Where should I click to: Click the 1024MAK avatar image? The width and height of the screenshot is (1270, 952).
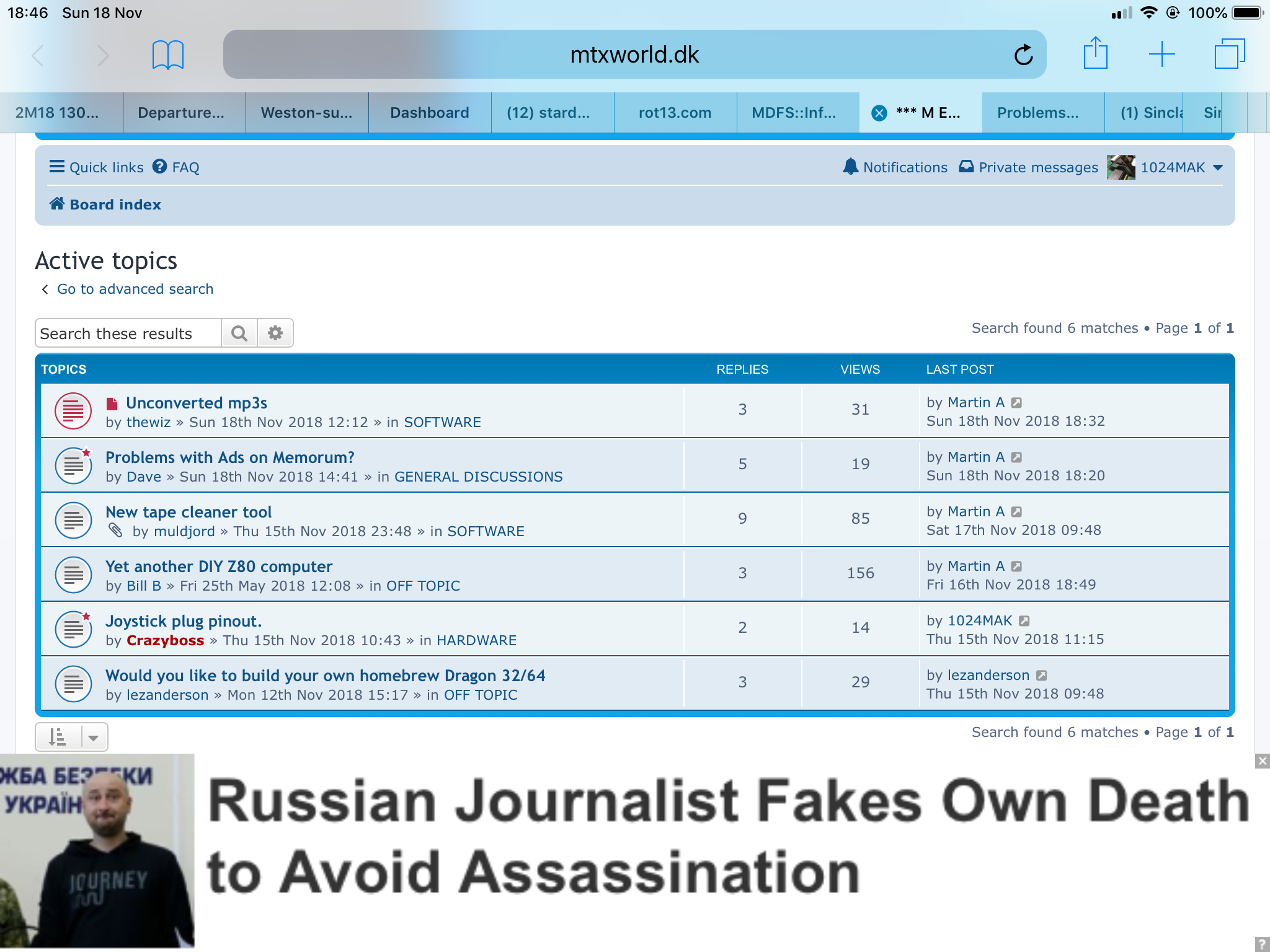(x=1121, y=167)
